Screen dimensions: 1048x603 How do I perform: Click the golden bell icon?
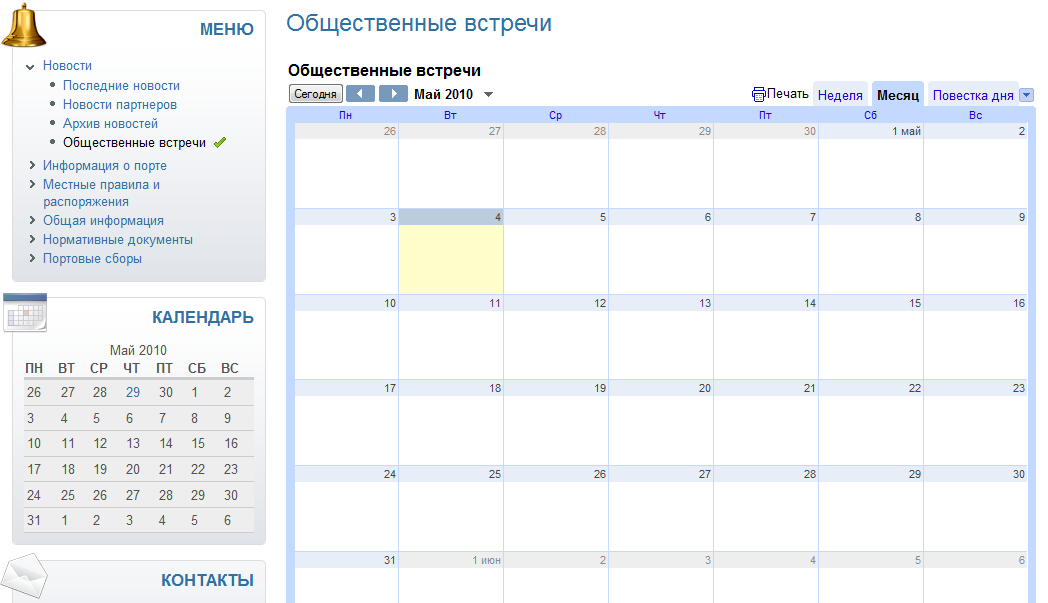pos(25,25)
